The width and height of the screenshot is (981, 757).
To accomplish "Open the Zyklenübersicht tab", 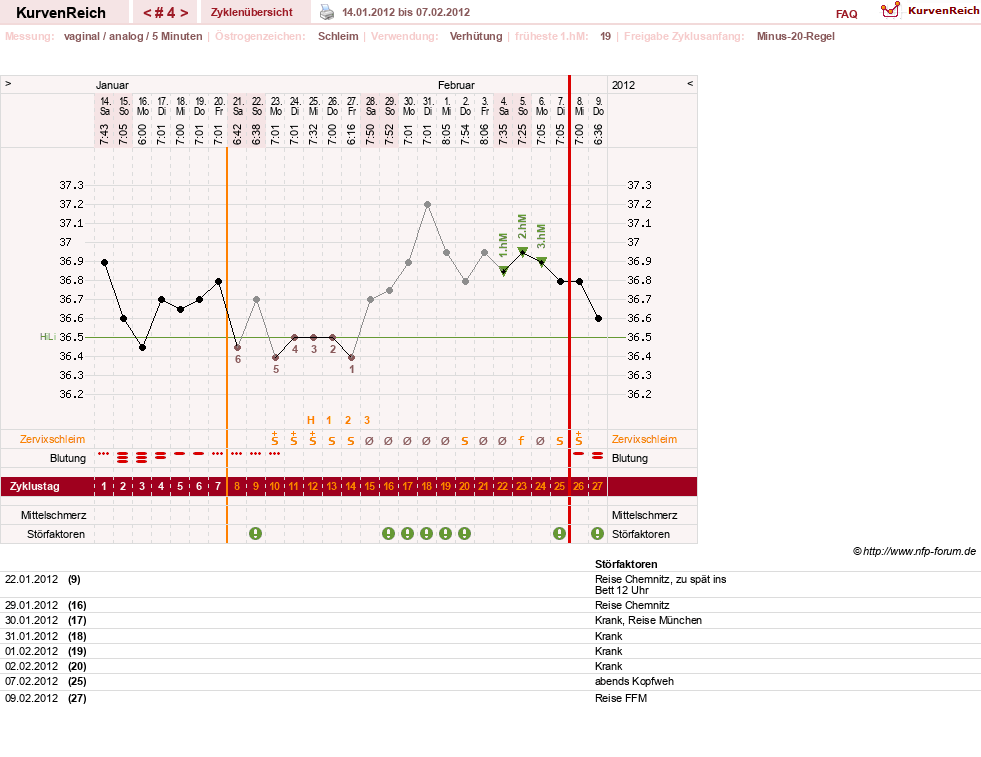I will pyautogui.click(x=252, y=12).
